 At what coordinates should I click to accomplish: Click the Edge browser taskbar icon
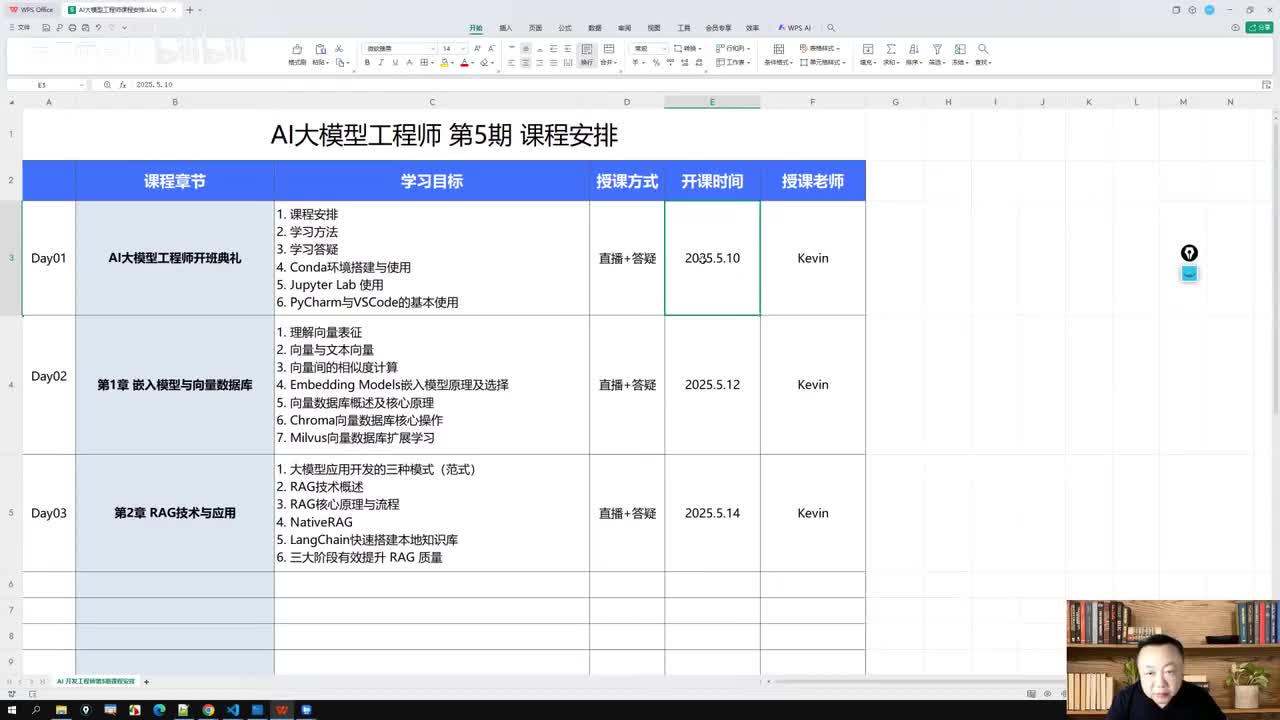click(x=159, y=710)
